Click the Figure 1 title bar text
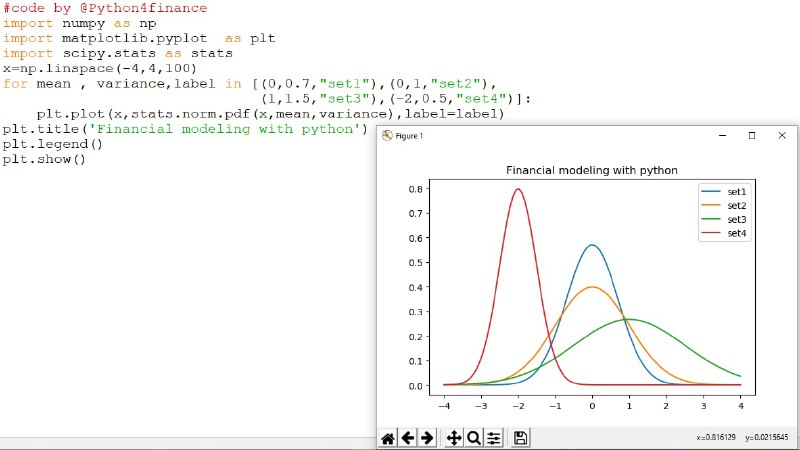 pos(409,136)
